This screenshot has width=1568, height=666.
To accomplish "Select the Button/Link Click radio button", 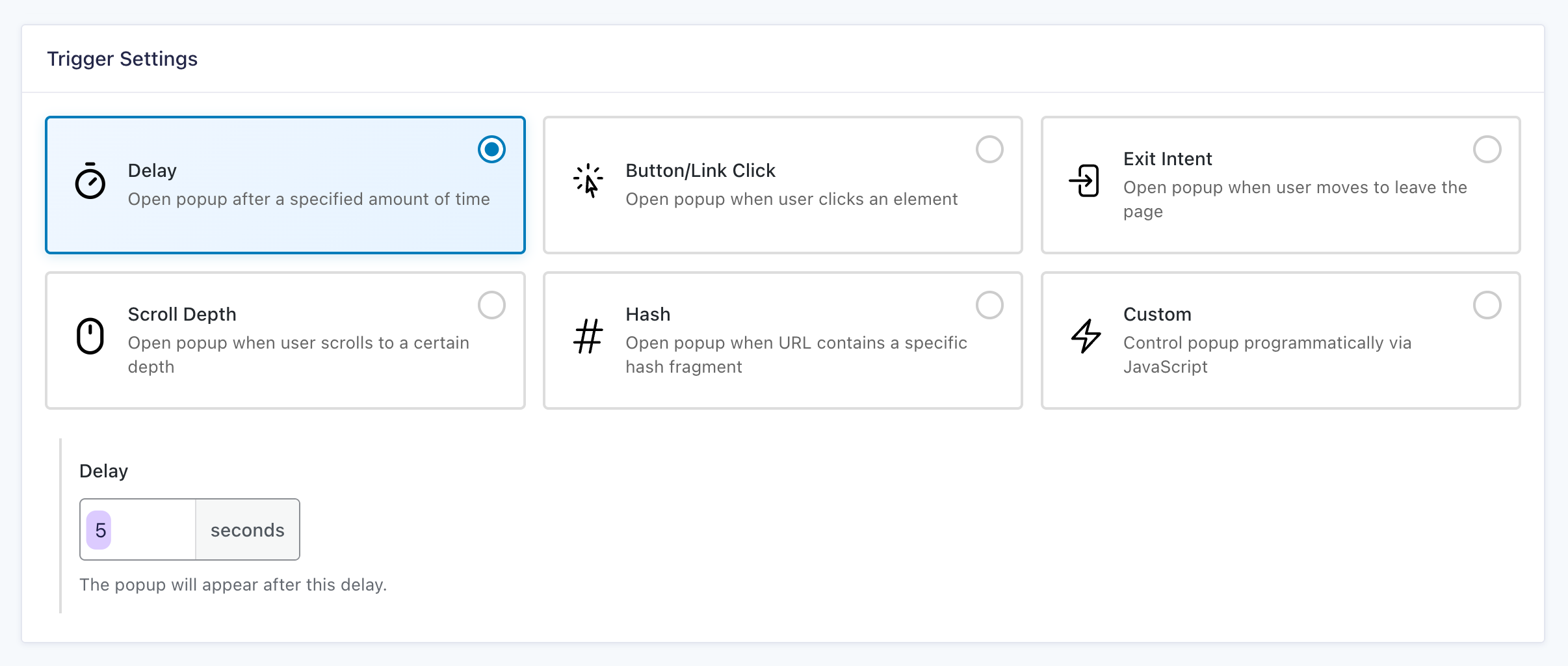I will pos(989,150).
